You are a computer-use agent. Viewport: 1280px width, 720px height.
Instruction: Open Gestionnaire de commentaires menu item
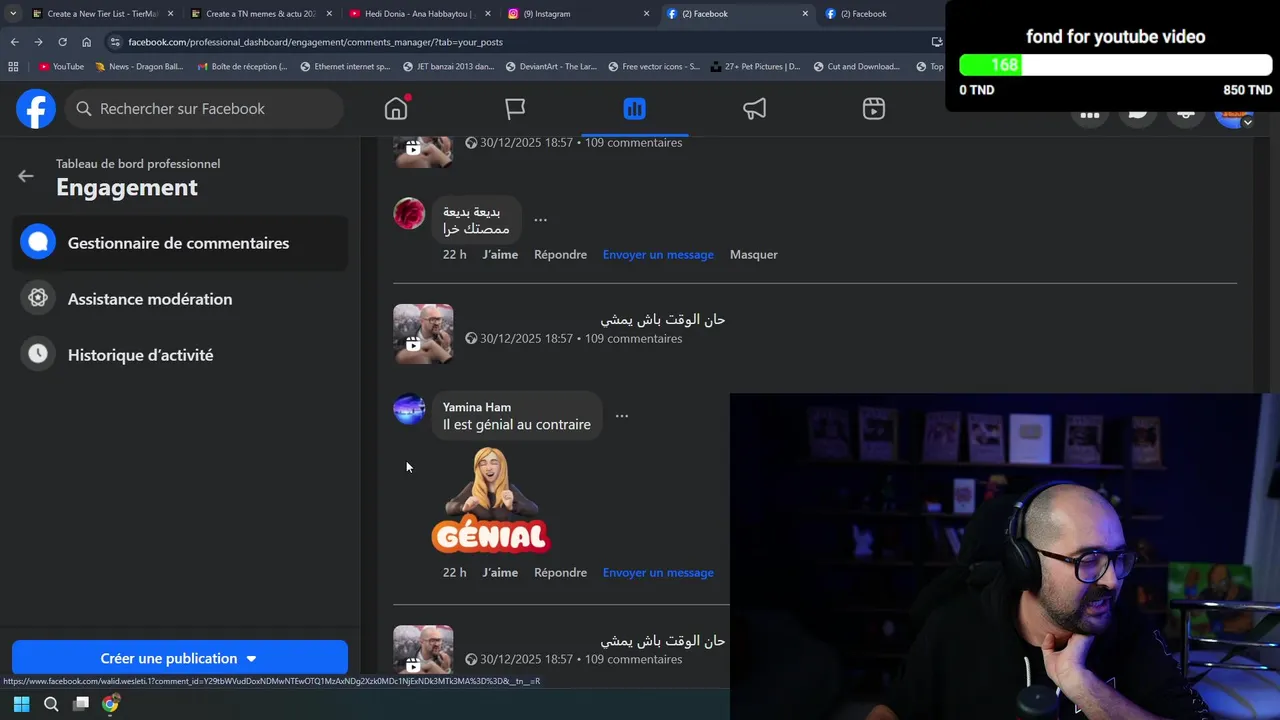click(x=180, y=243)
